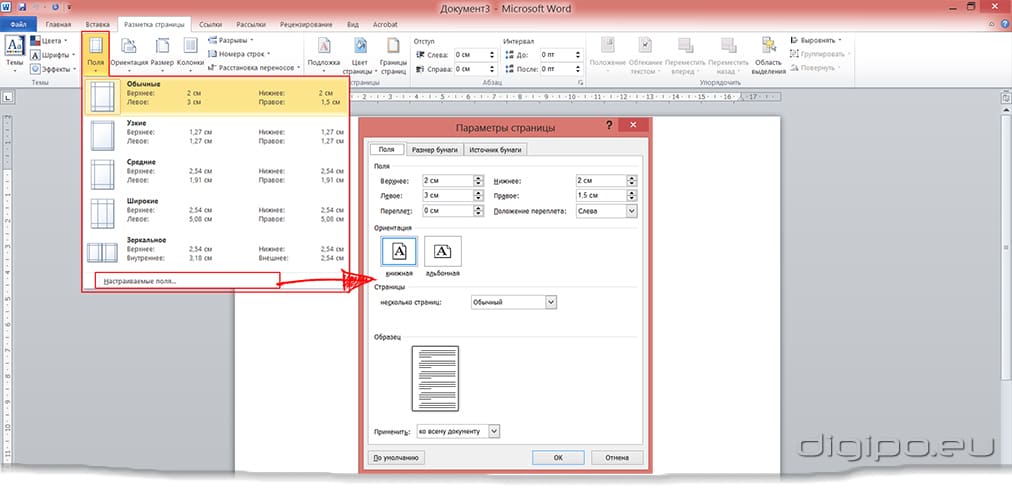The height and width of the screenshot is (494, 1012).
Task: Click the Верхнее margin spinner arrows
Action: 478,181
